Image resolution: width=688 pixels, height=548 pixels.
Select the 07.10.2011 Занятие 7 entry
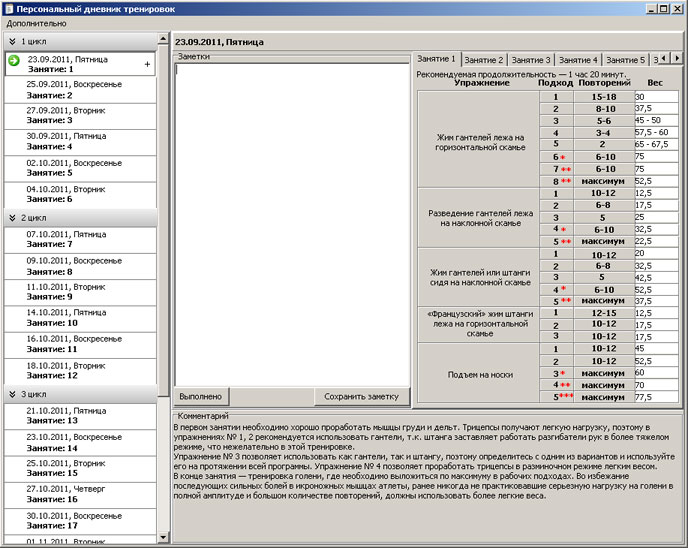tap(78, 239)
